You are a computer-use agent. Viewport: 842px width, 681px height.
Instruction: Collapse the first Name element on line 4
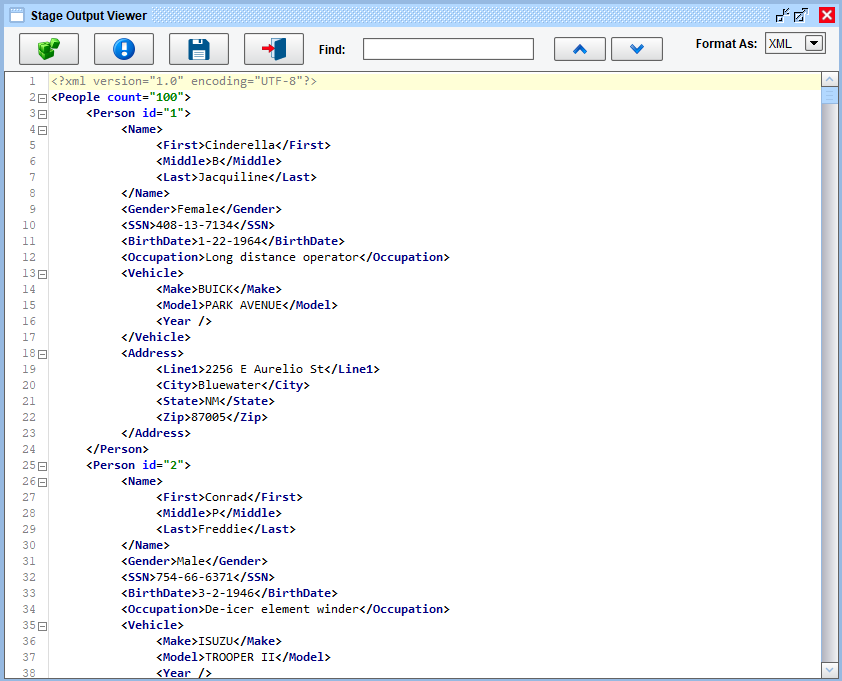pyautogui.click(x=42, y=130)
